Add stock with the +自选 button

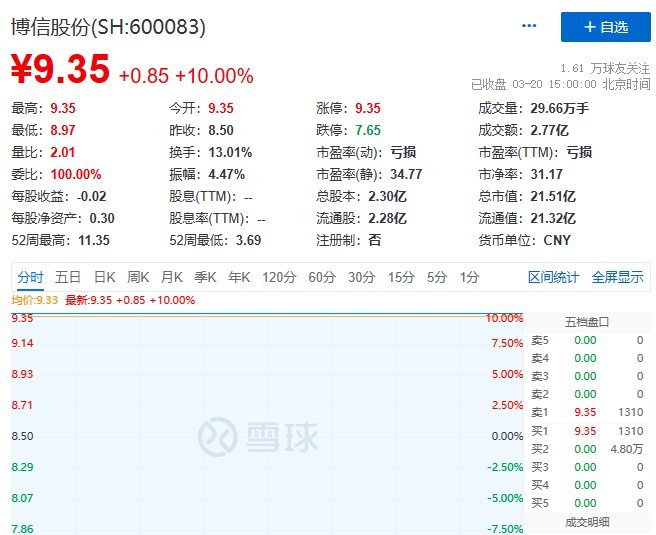tap(606, 27)
